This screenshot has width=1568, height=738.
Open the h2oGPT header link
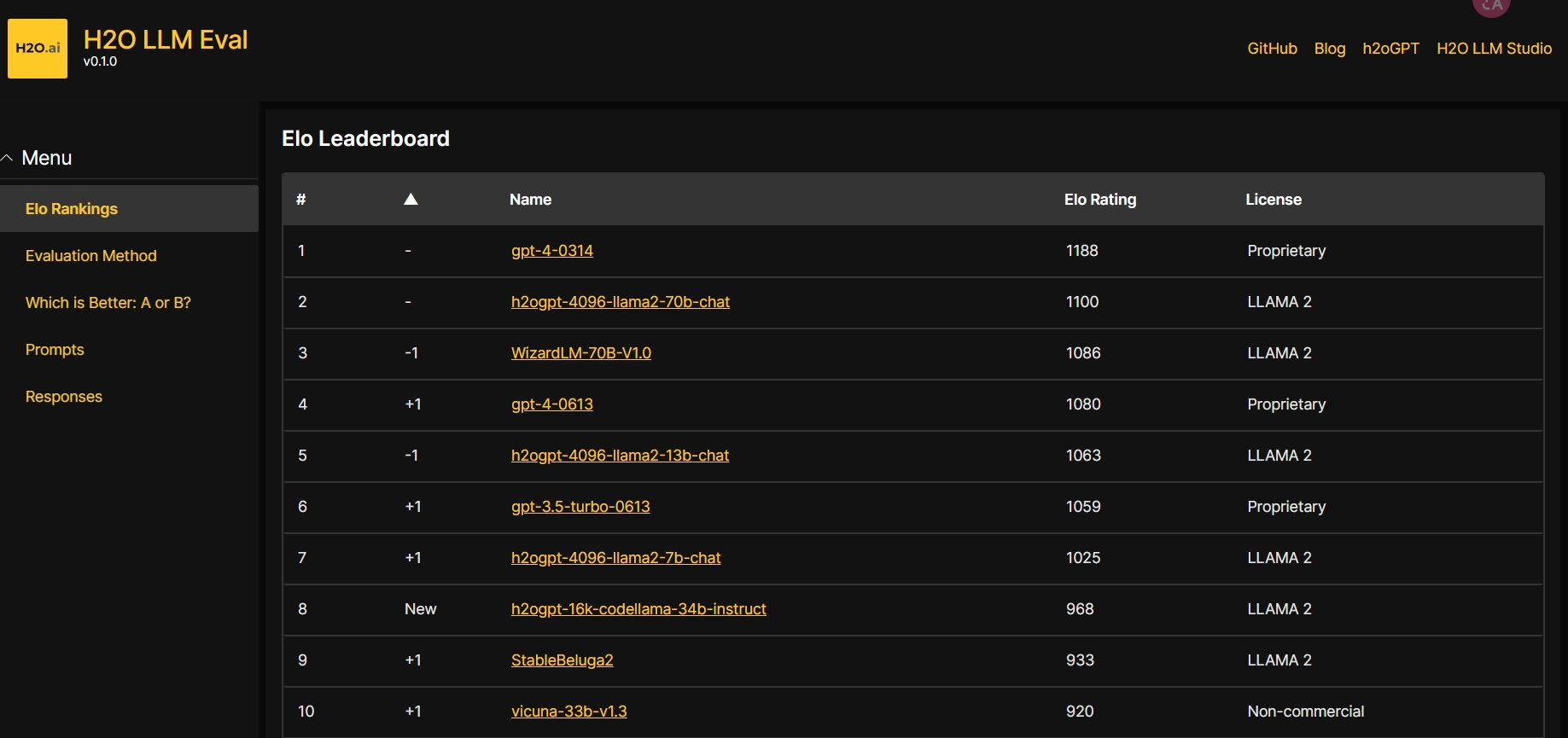coord(1390,49)
